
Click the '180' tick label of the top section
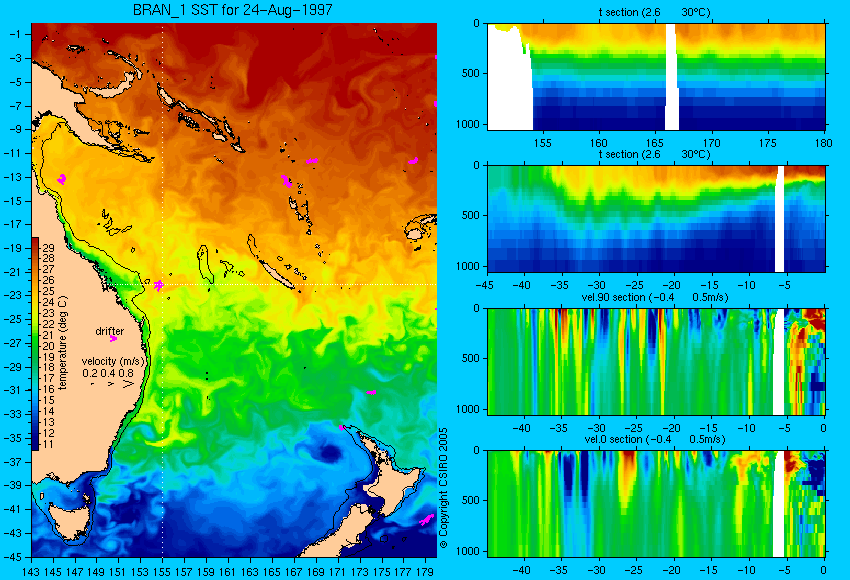823,143
